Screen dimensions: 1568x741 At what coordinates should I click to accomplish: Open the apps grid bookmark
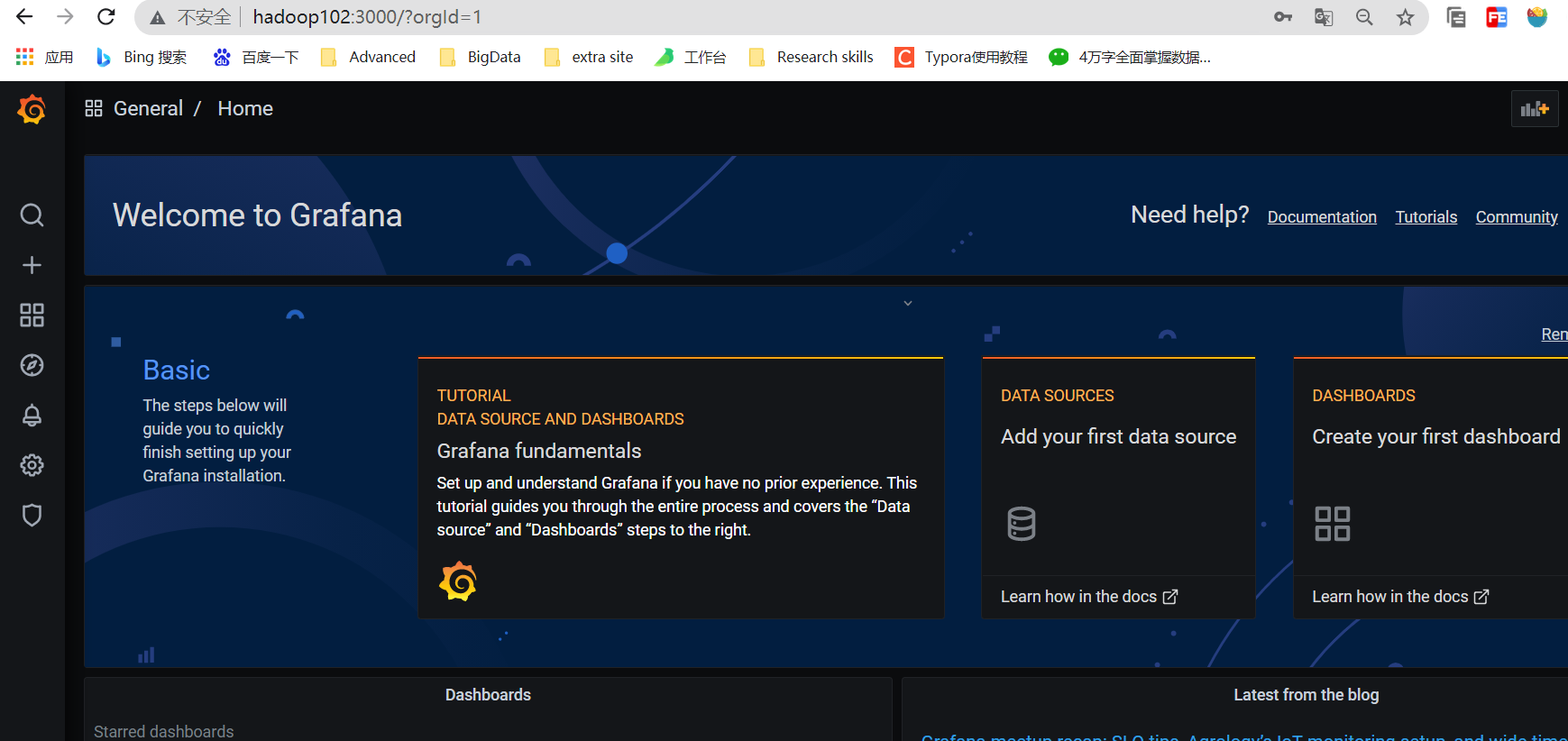(44, 57)
